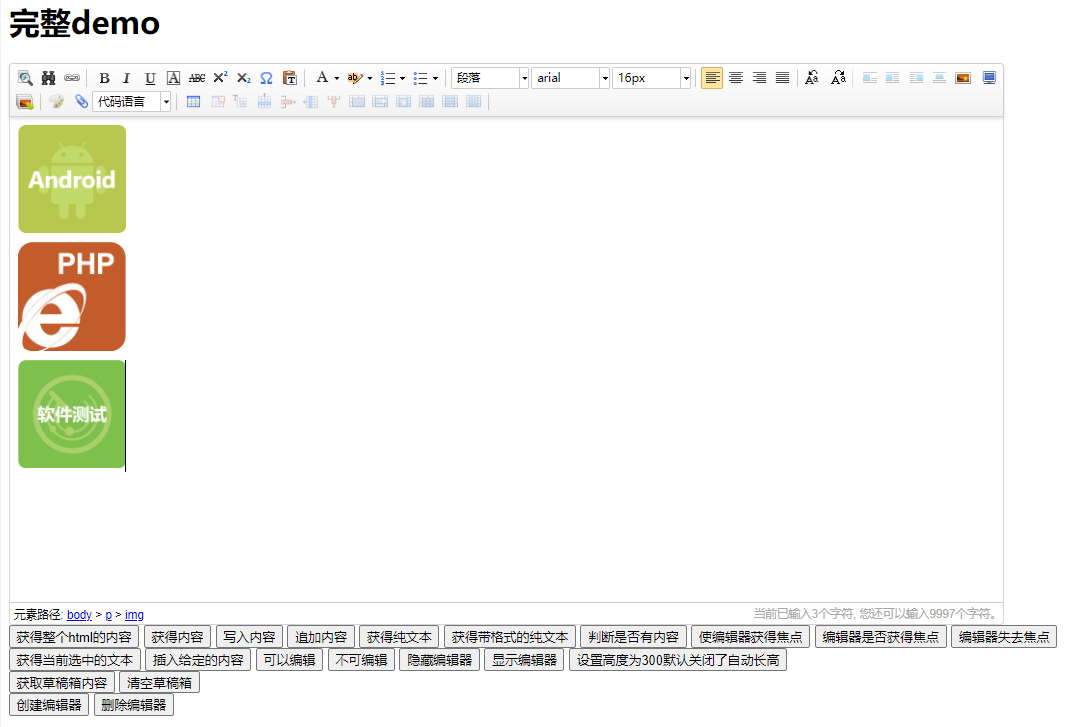Toggle strikethrough formatting
Screen dimensions: 1074x727
pyautogui.click(x=197, y=78)
